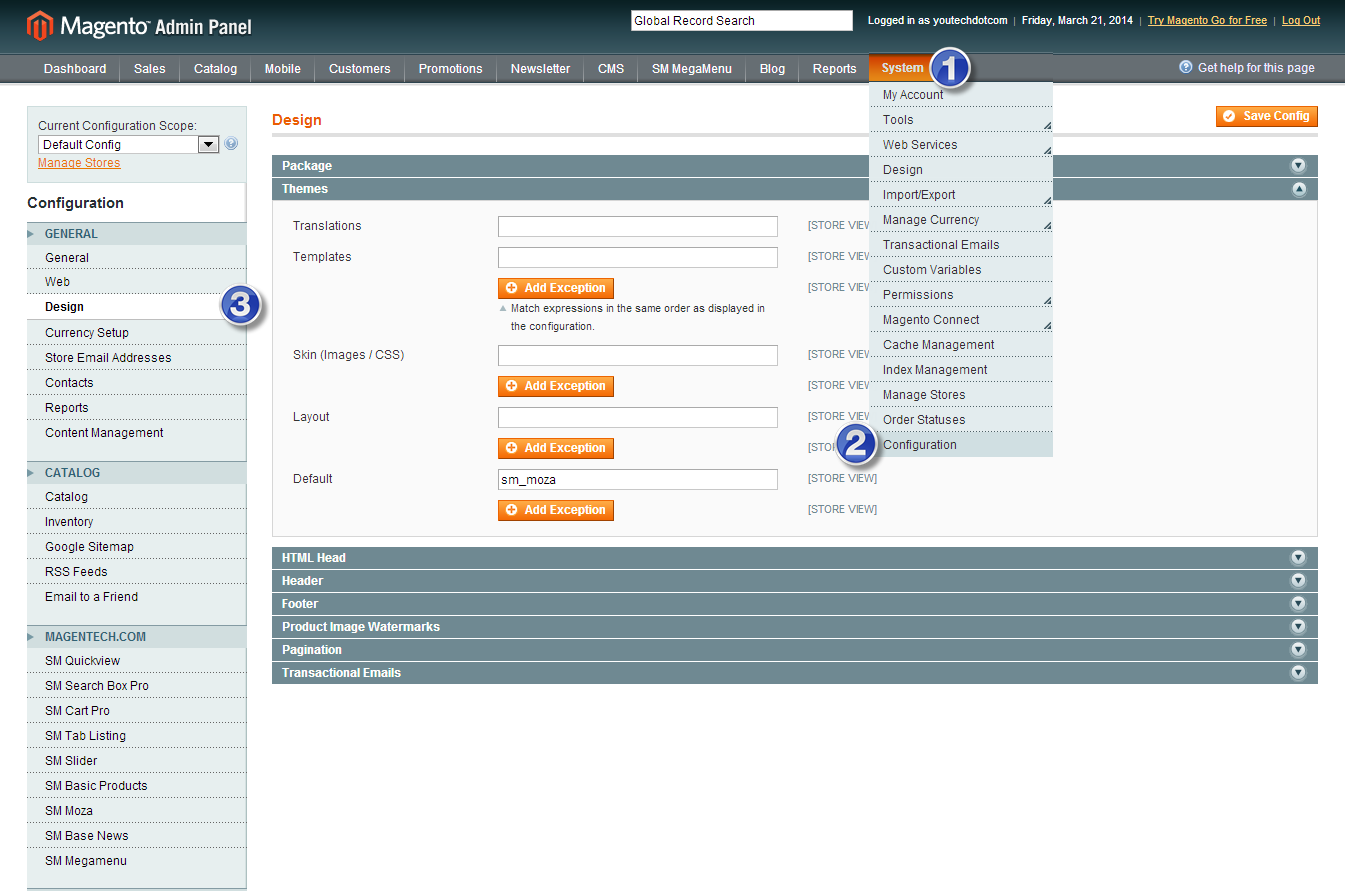Select Design in System dropdown menu
This screenshot has width=1345, height=891.
(x=961, y=170)
